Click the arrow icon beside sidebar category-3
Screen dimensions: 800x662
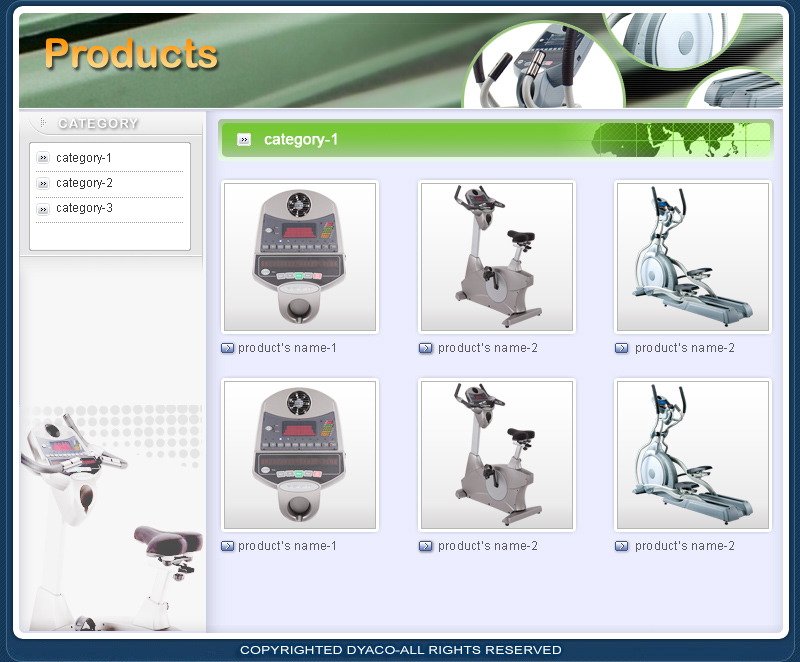[43, 209]
